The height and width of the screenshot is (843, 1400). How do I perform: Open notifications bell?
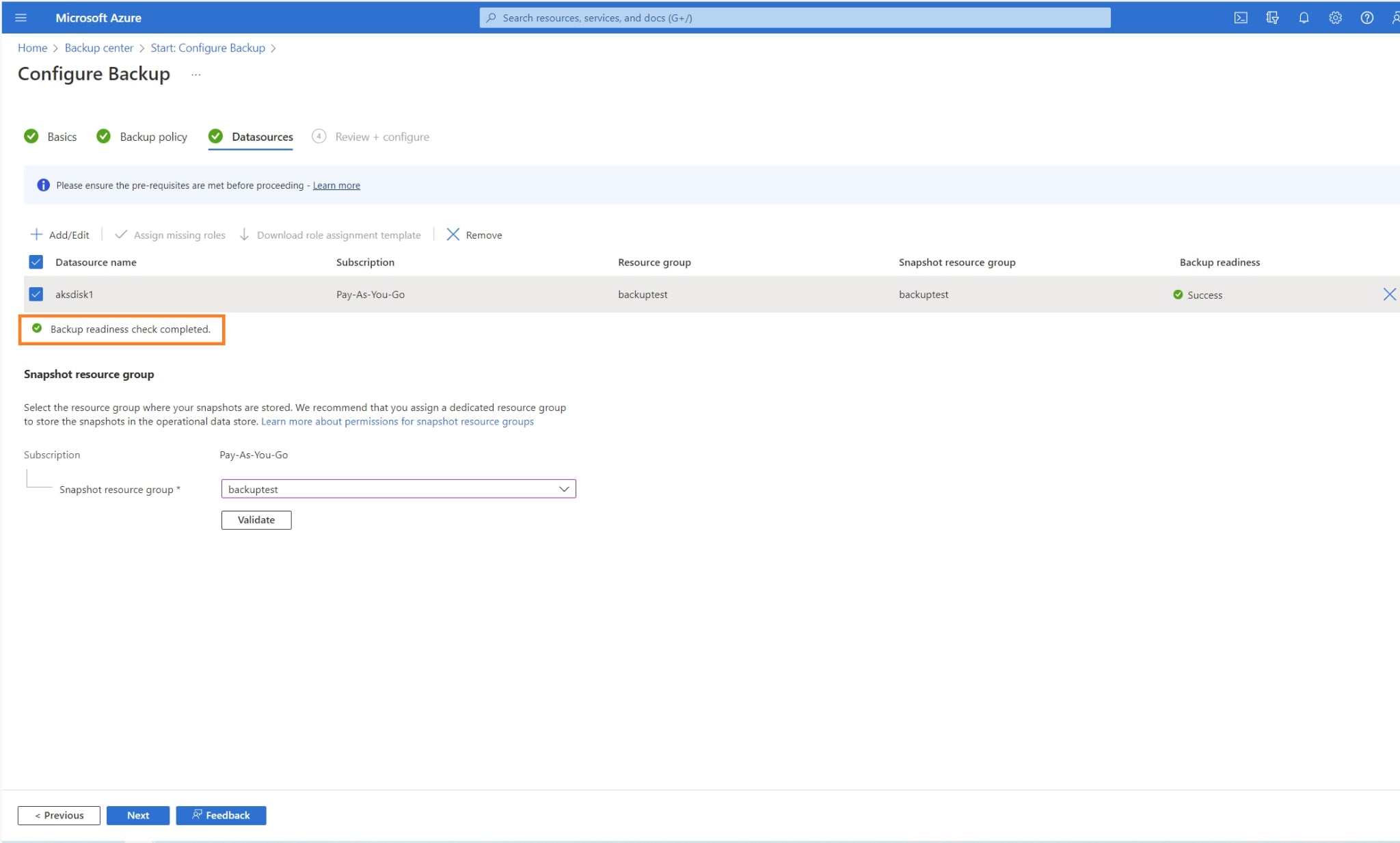tap(1304, 18)
